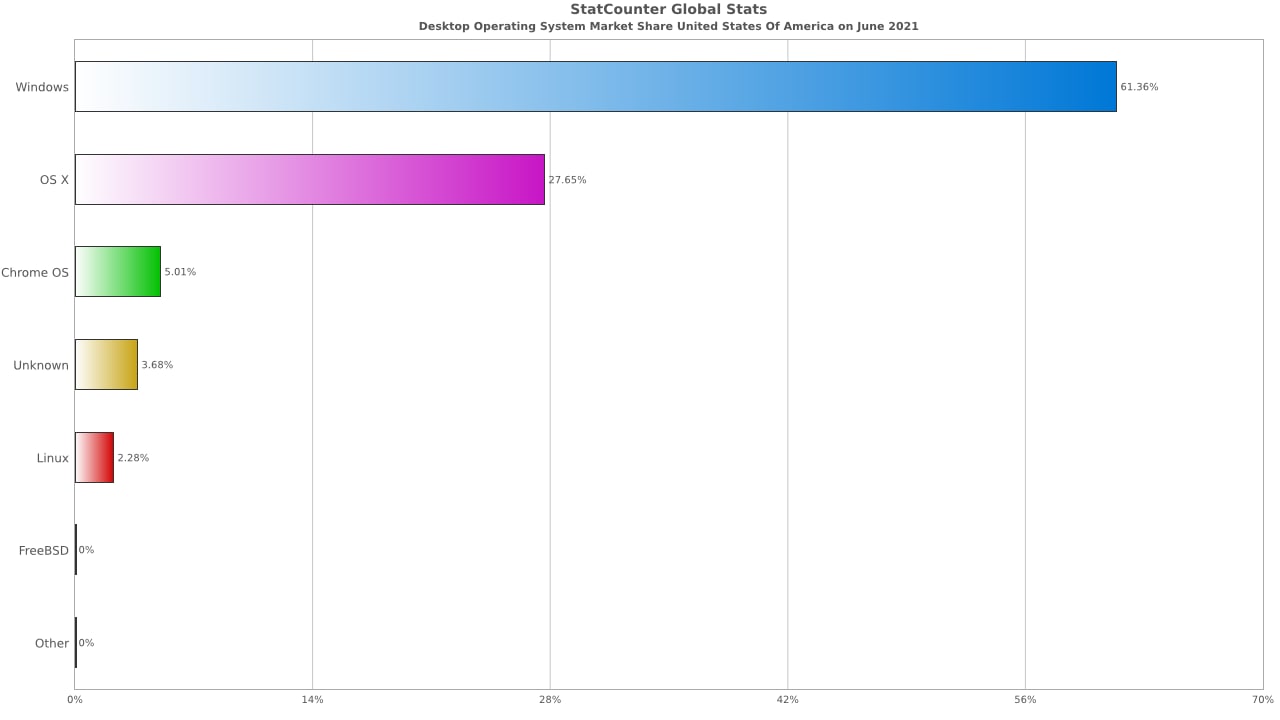Select the 3.68% value label
This screenshot has height=720, width=1280.
pos(157,365)
